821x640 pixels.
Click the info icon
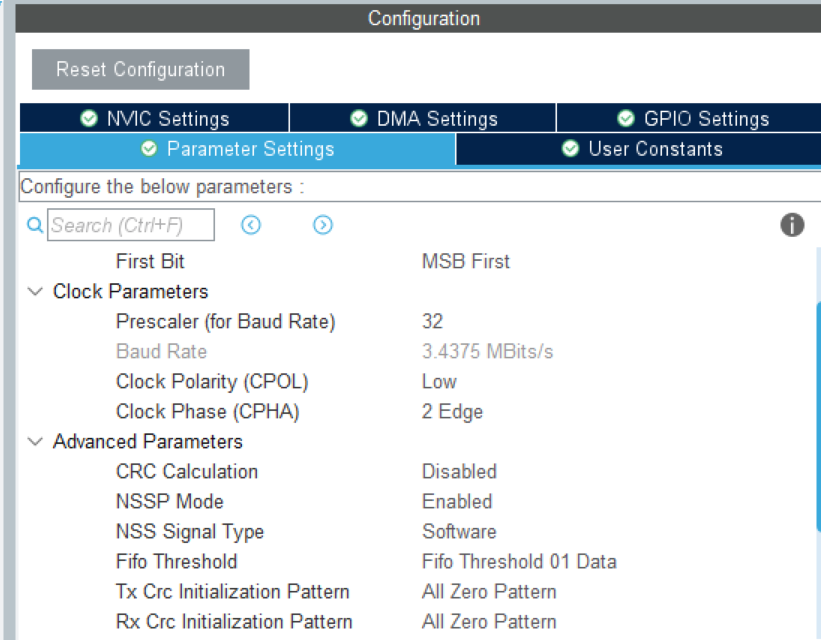[792, 225]
